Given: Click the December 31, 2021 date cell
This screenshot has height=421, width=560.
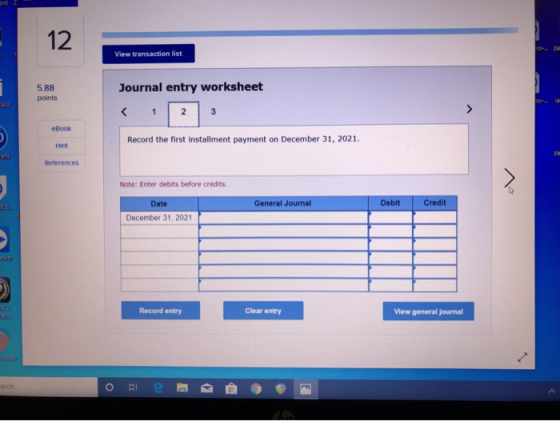Looking at the screenshot, I should click(159, 218).
